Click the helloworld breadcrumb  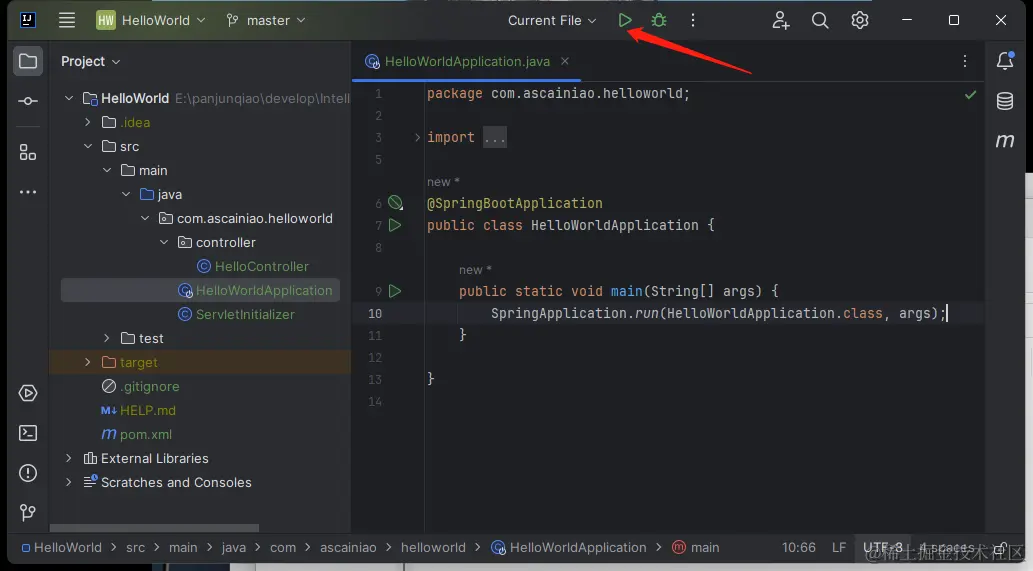click(433, 547)
